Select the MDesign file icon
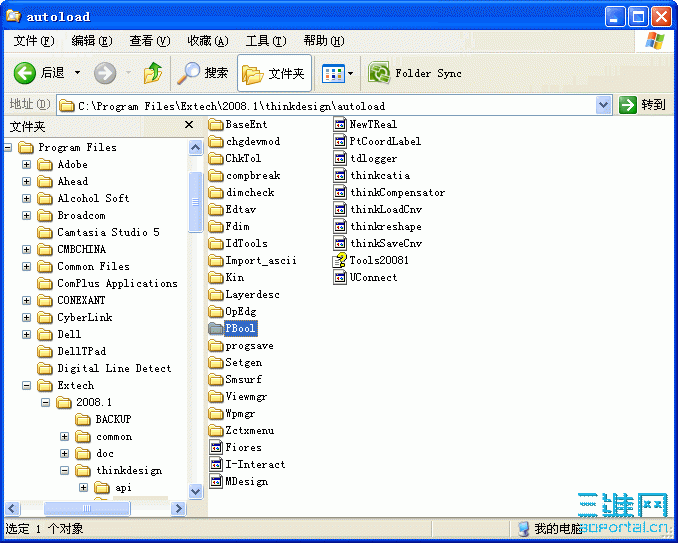678x543 pixels. click(216, 482)
